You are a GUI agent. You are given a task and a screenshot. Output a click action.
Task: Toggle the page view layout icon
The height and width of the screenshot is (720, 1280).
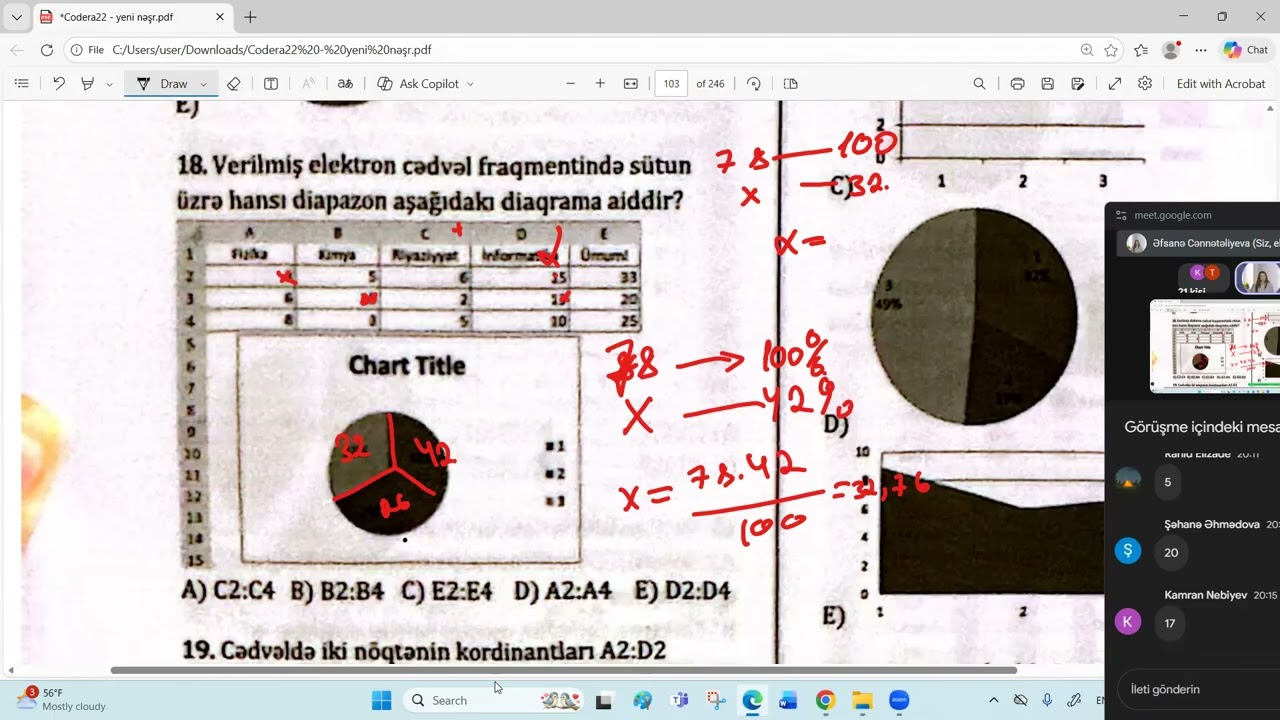coord(791,84)
